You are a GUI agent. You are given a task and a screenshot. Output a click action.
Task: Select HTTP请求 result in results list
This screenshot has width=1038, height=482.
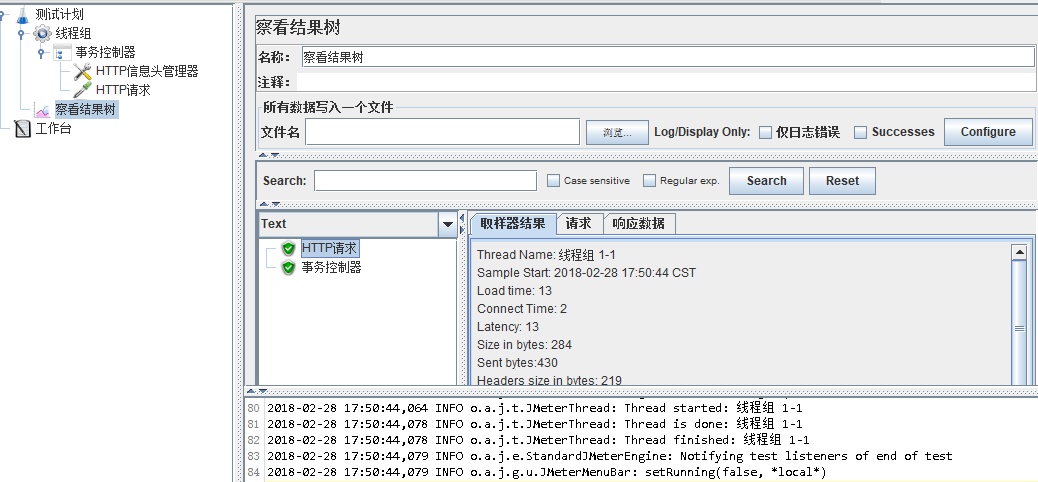point(330,248)
